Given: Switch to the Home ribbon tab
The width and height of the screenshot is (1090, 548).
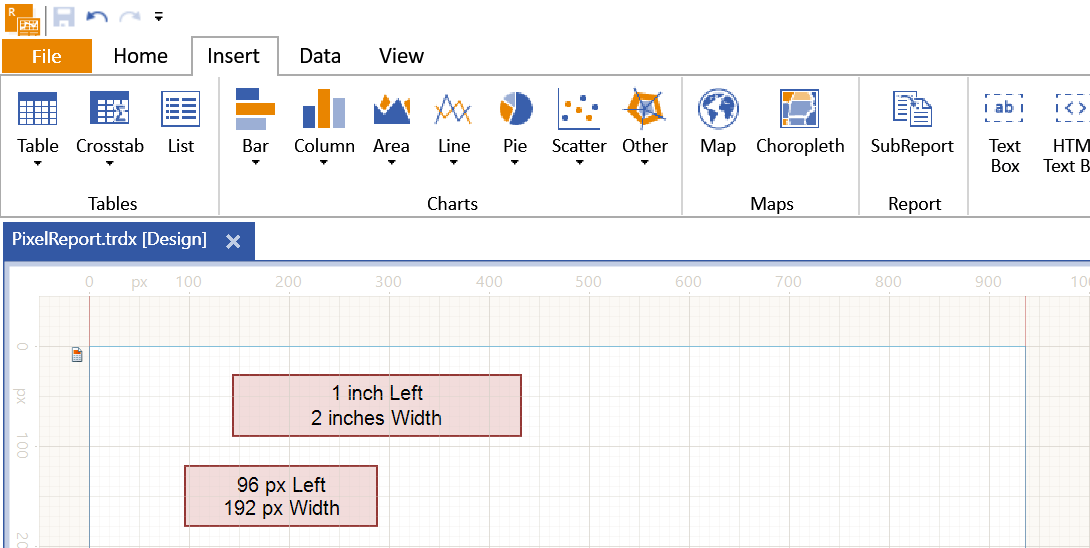Looking at the screenshot, I should tap(140, 56).
